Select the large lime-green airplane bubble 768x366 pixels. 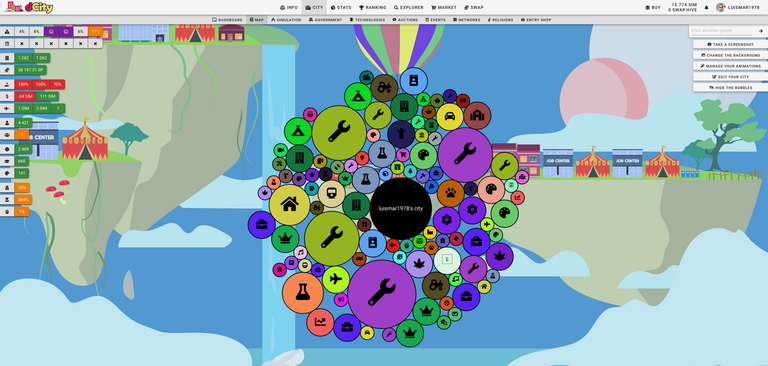pyautogui.click(x=336, y=279)
